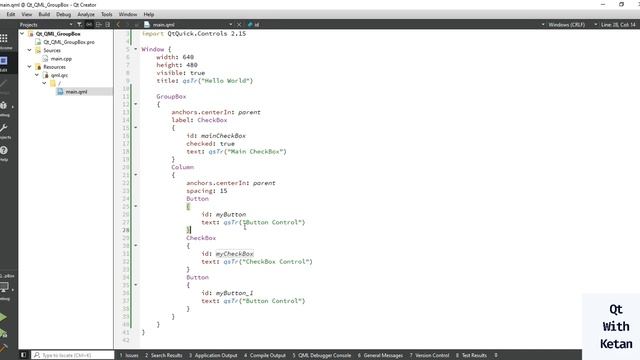Click the myCheckBox id in code
640x360 pixels.
[x=234, y=253]
